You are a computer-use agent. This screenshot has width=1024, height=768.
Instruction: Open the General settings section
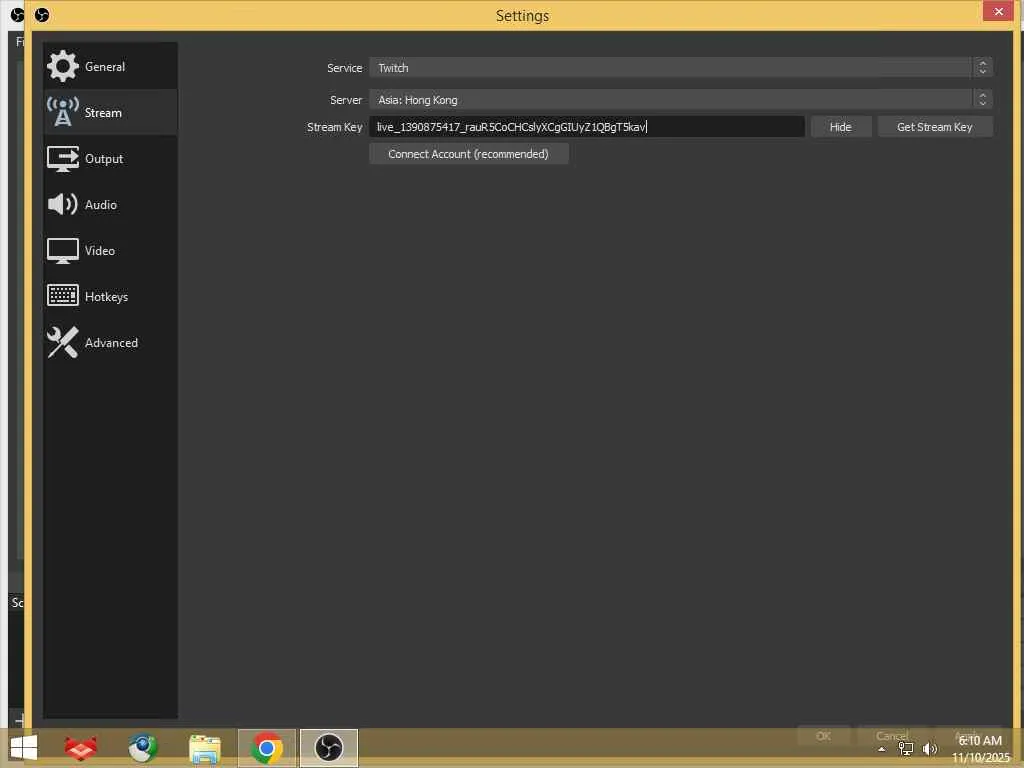[110, 67]
